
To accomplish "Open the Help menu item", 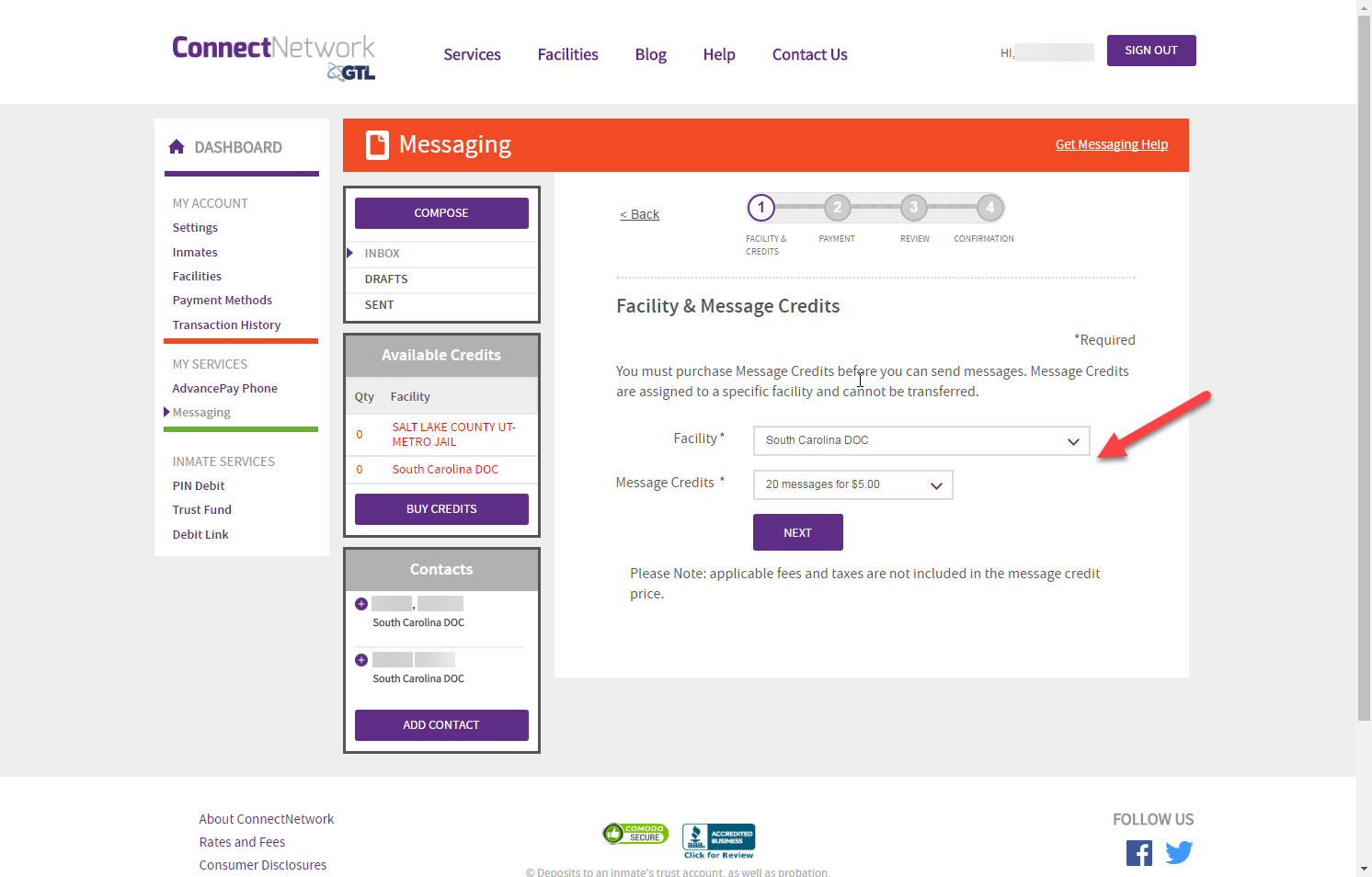I will coord(719,54).
